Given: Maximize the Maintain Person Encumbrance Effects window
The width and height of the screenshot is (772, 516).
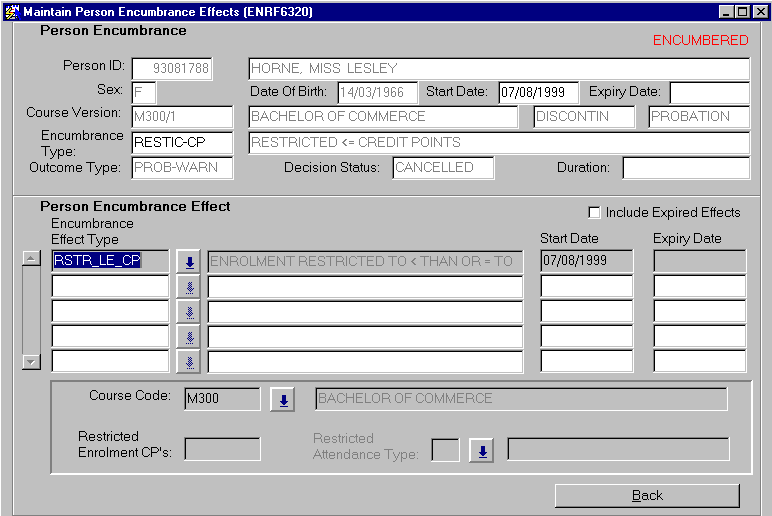Looking at the screenshot, I should [743, 11].
